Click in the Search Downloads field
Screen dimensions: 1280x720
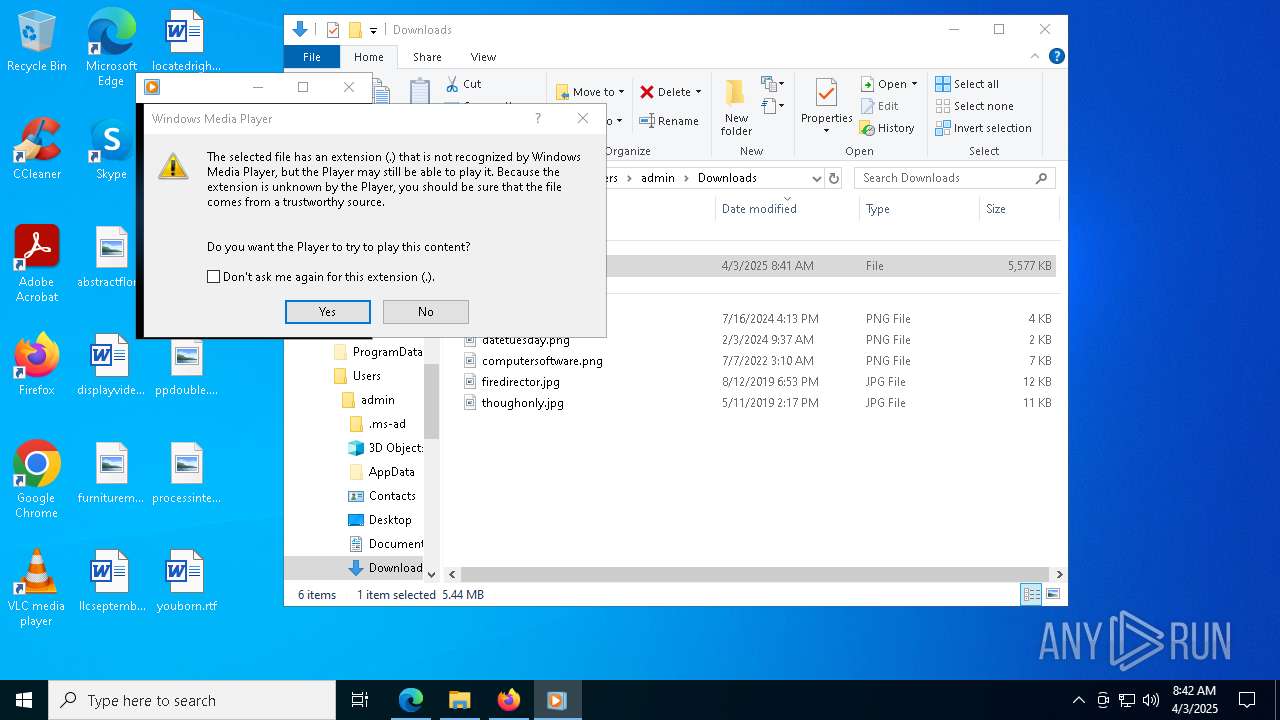pyautogui.click(x=954, y=178)
